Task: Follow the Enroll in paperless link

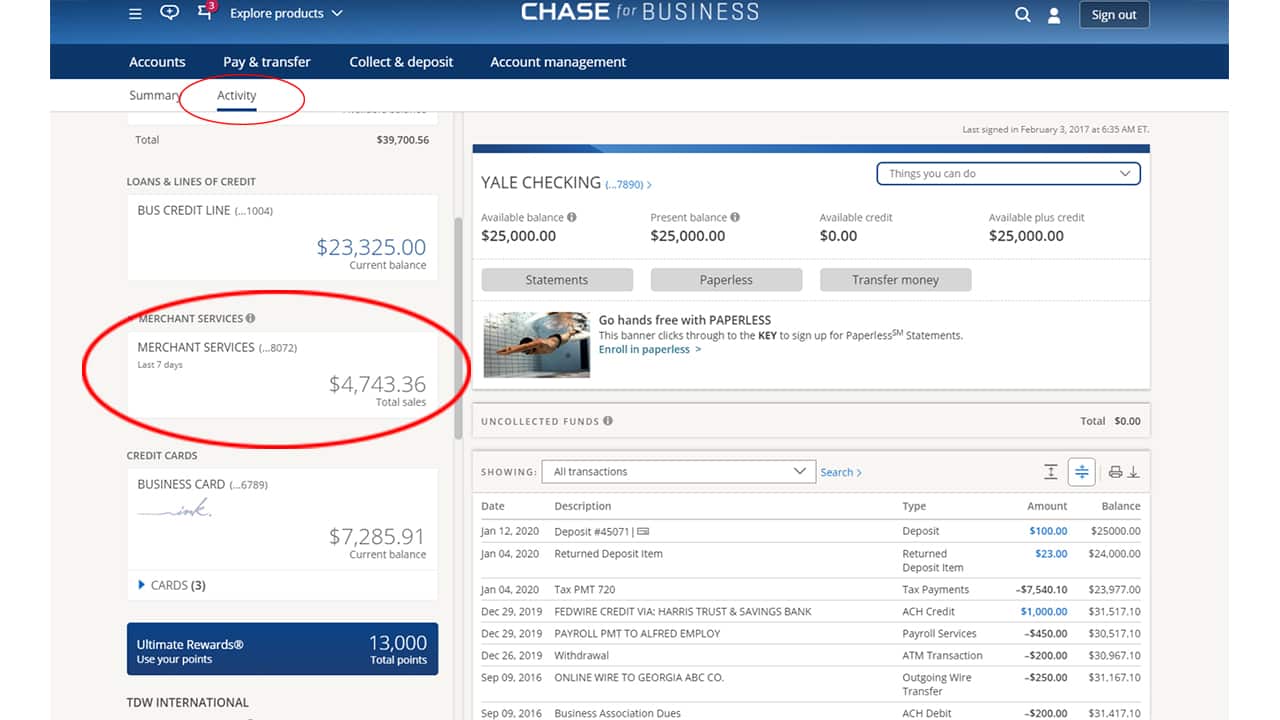Action: [650, 350]
